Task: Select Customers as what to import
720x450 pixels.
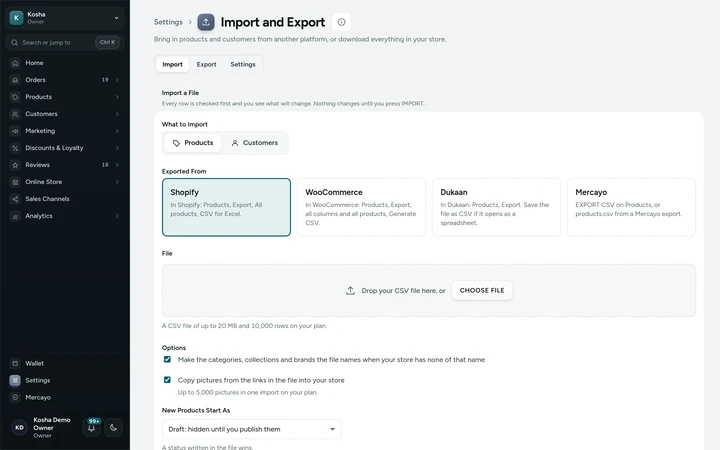Action: coord(254,143)
